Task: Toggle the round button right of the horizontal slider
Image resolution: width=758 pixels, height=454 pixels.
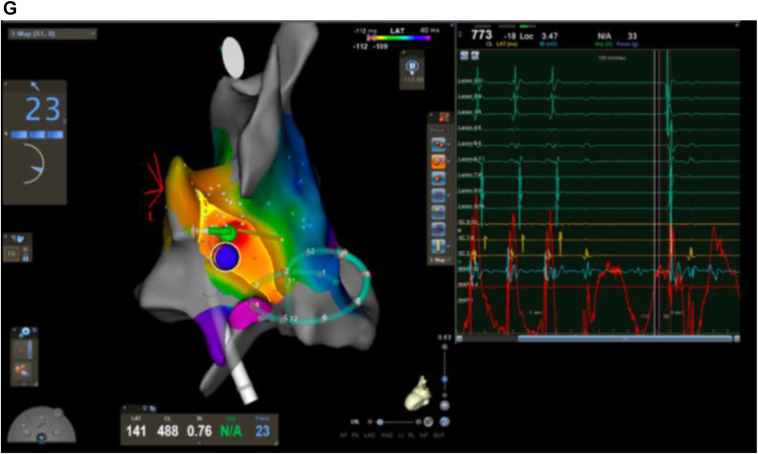Action: coord(427,423)
